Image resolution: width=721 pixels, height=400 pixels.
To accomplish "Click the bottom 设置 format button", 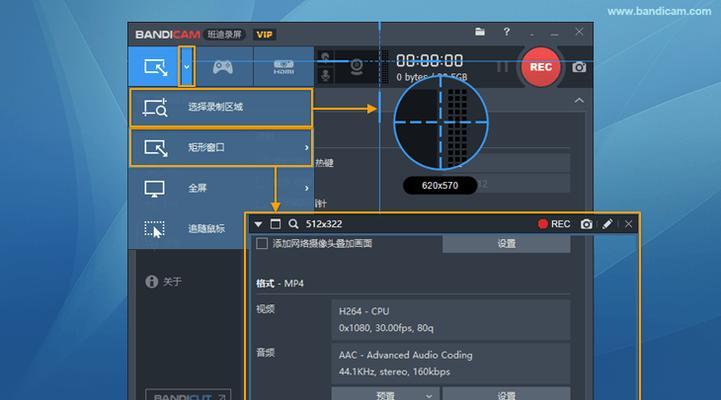I will coord(506,394).
